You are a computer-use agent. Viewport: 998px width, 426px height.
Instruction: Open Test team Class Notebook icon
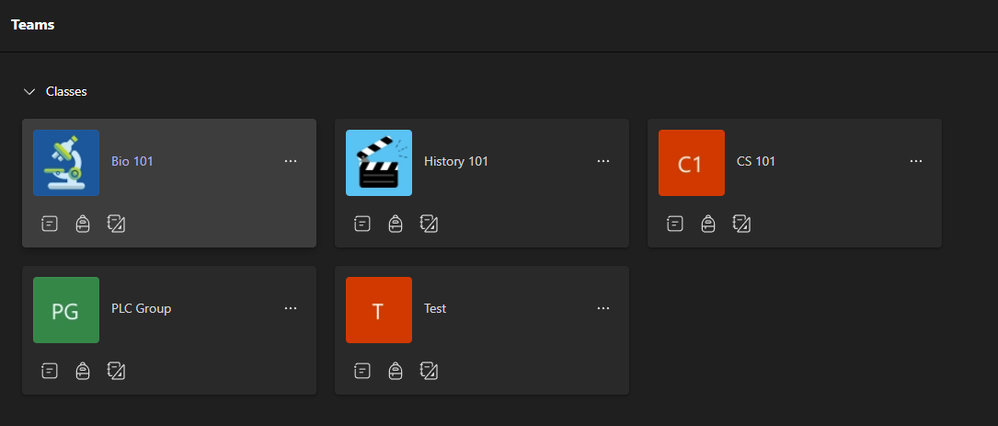pos(429,371)
